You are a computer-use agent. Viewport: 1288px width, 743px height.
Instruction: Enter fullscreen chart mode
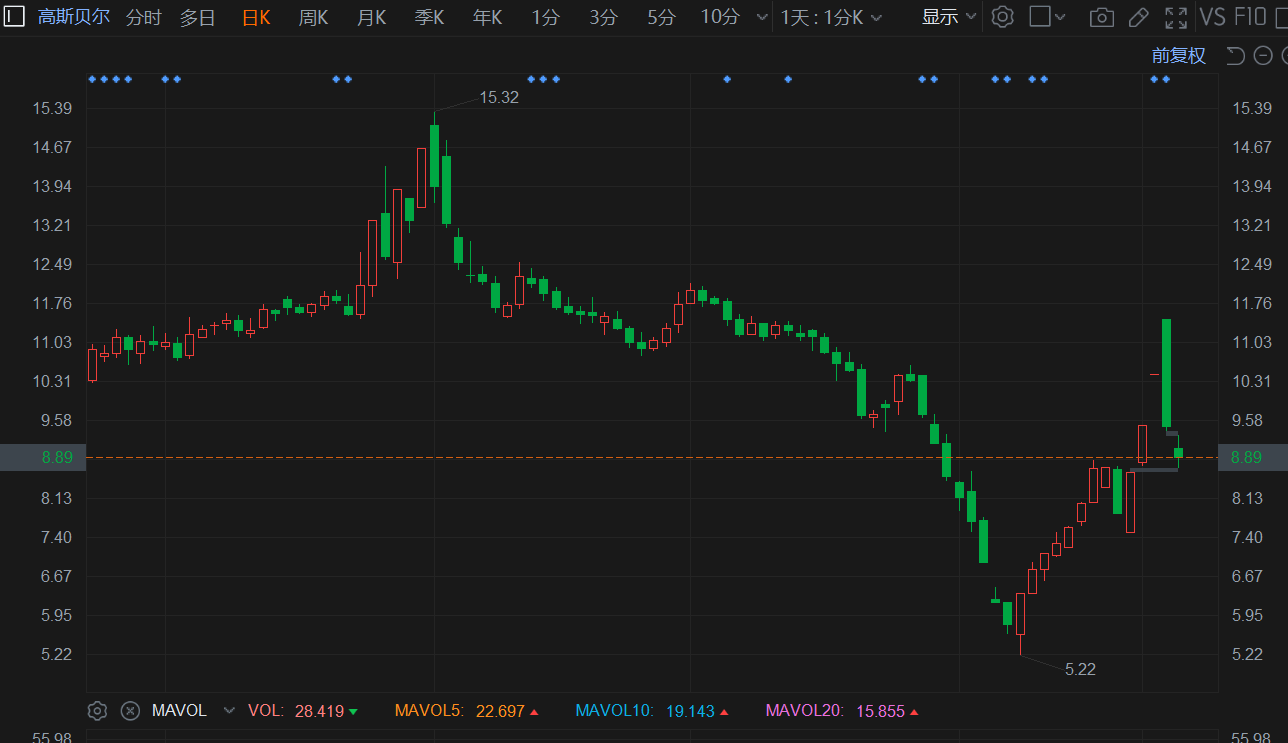coord(1176,17)
